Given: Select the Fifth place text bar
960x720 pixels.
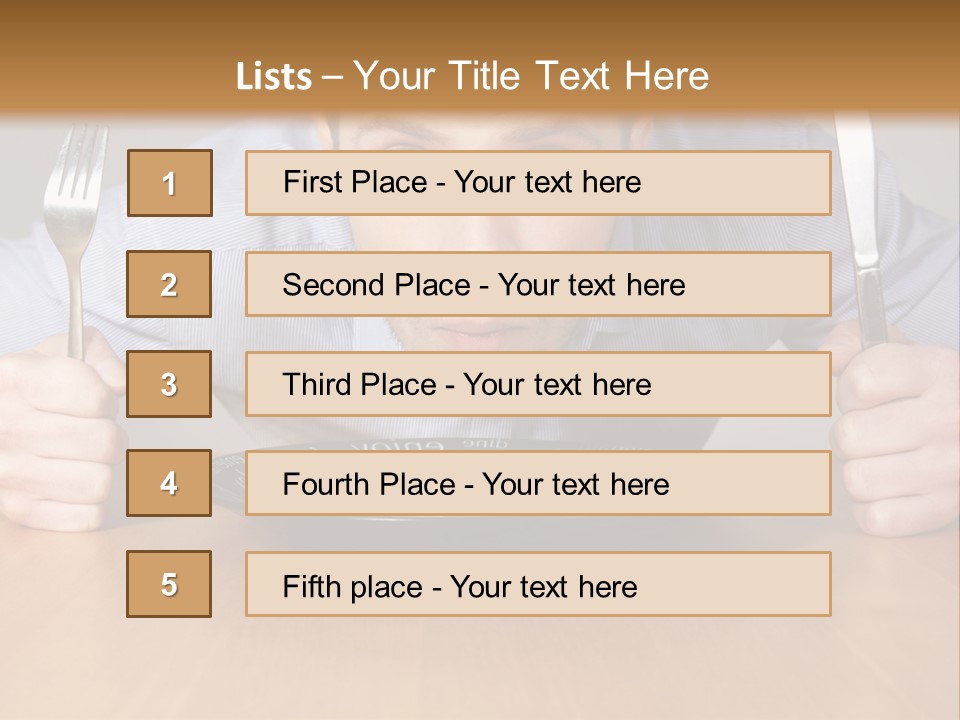Looking at the screenshot, I should [x=538, y=584].
